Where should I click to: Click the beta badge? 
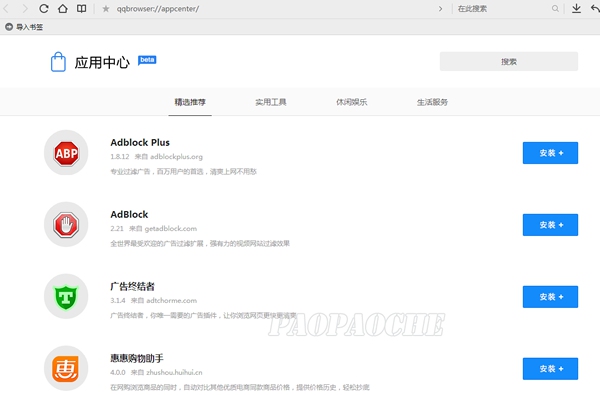pyautogui.click(x=147, y=60)
